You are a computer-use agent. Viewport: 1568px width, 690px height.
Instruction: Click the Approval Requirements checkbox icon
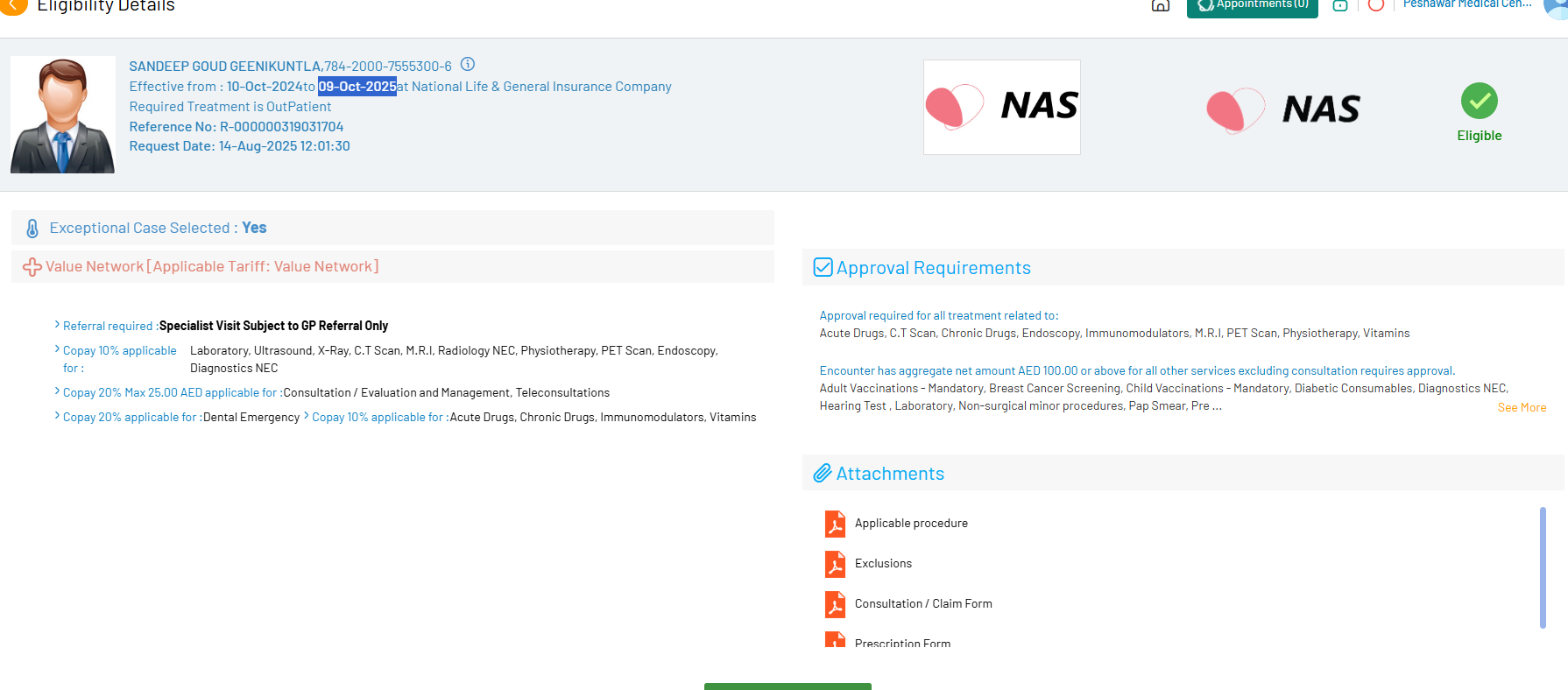tap(823, 267)
